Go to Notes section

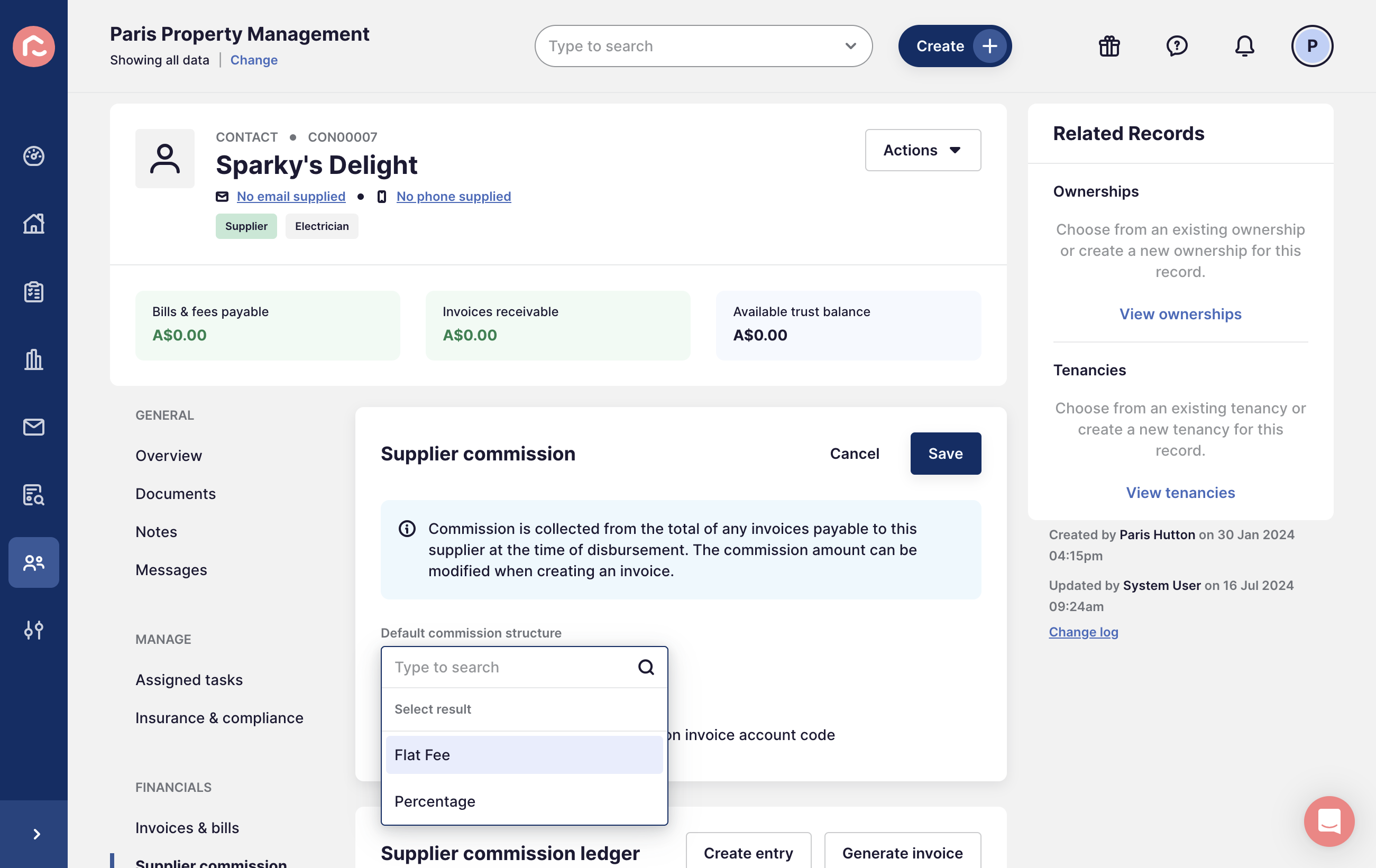[x=156, y=532]
